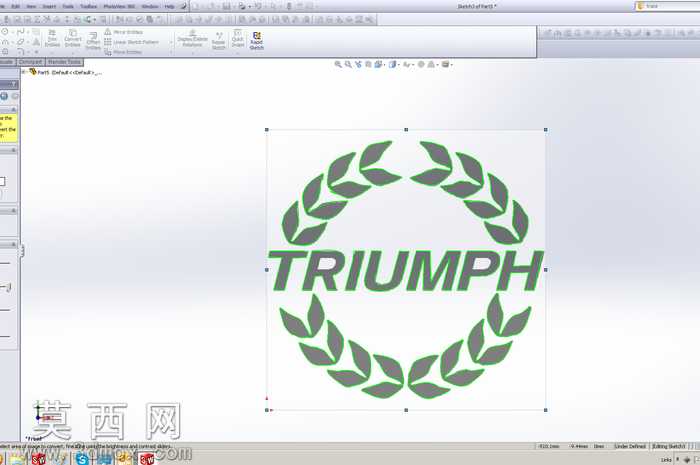
Task: Click the Zoom to Area magnifier icon
Action: [348, 65]
